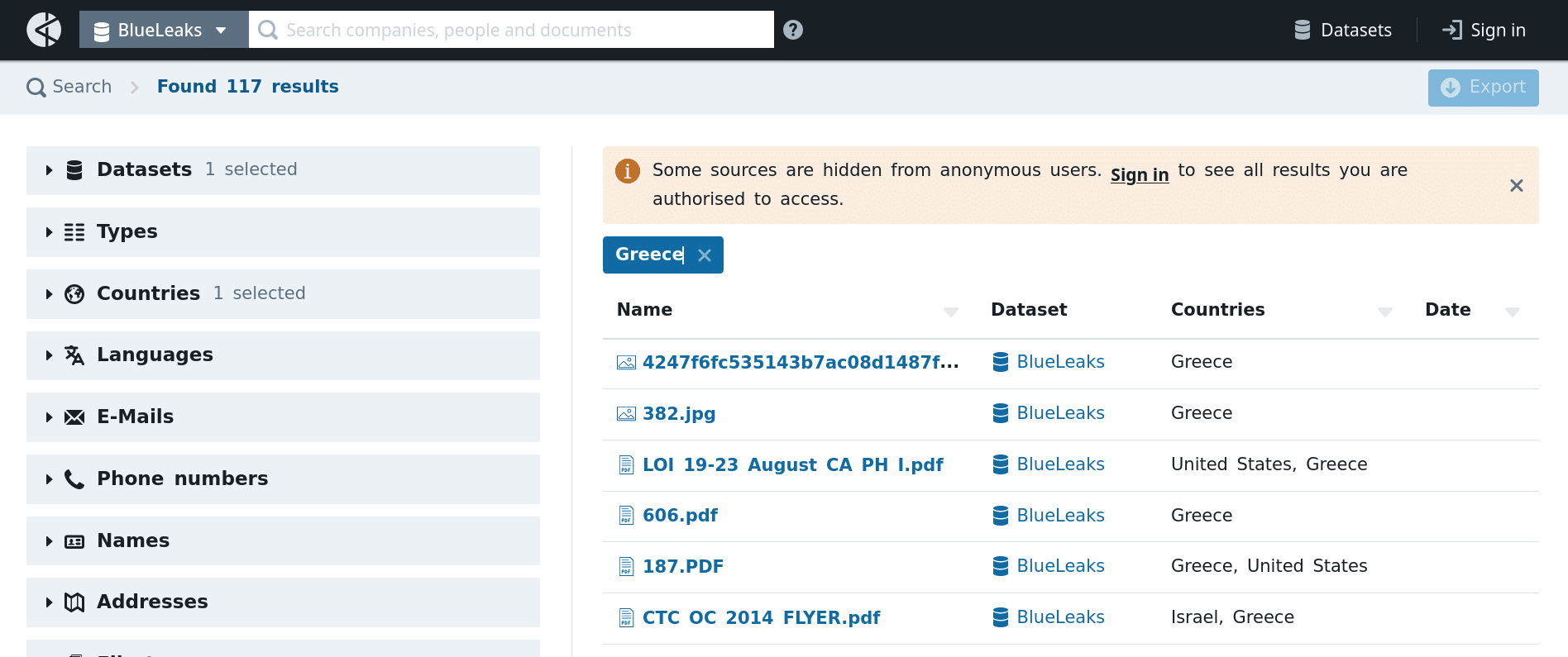Click the PDF icon for 606.pdf
Viewport: 1568px width, 657px height.
coord(627,516)
